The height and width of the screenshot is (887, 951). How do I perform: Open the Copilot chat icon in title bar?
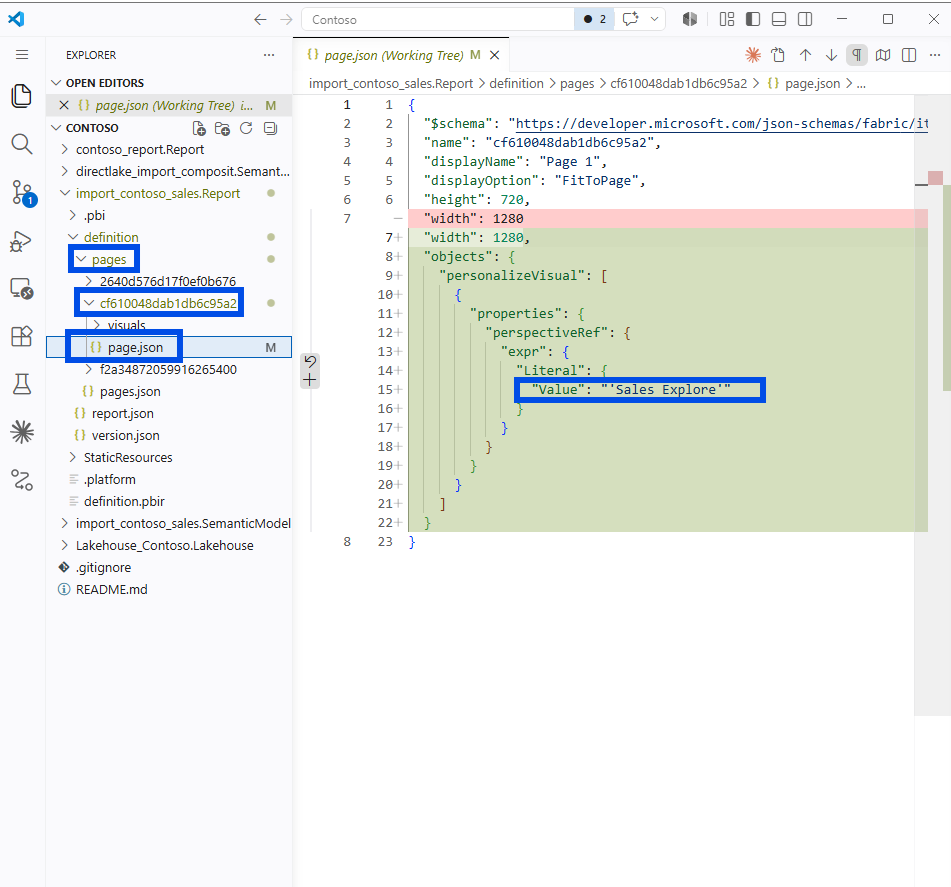tap(631, 19)
